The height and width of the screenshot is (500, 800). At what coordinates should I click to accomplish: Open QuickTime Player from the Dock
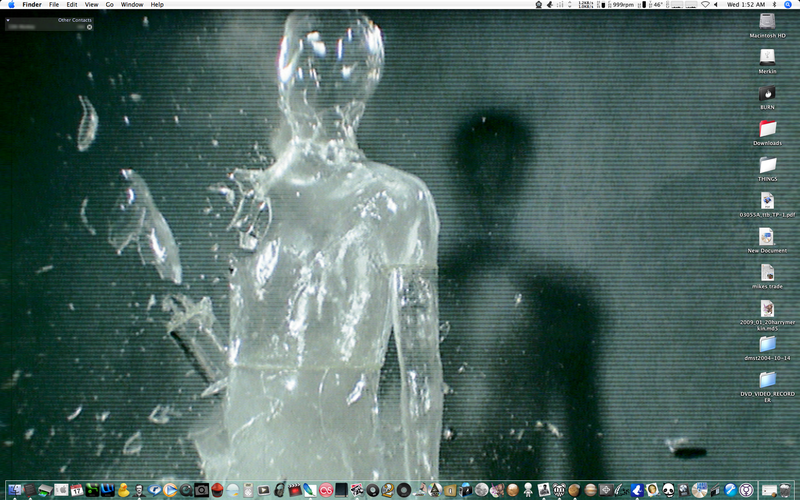pos(186,490)
